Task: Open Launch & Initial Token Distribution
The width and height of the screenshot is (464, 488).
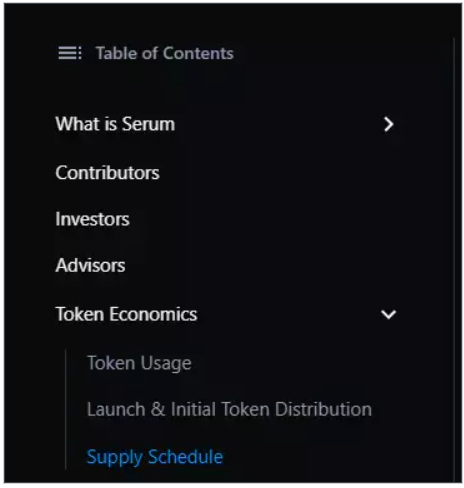Action: (x=229, y=409)
